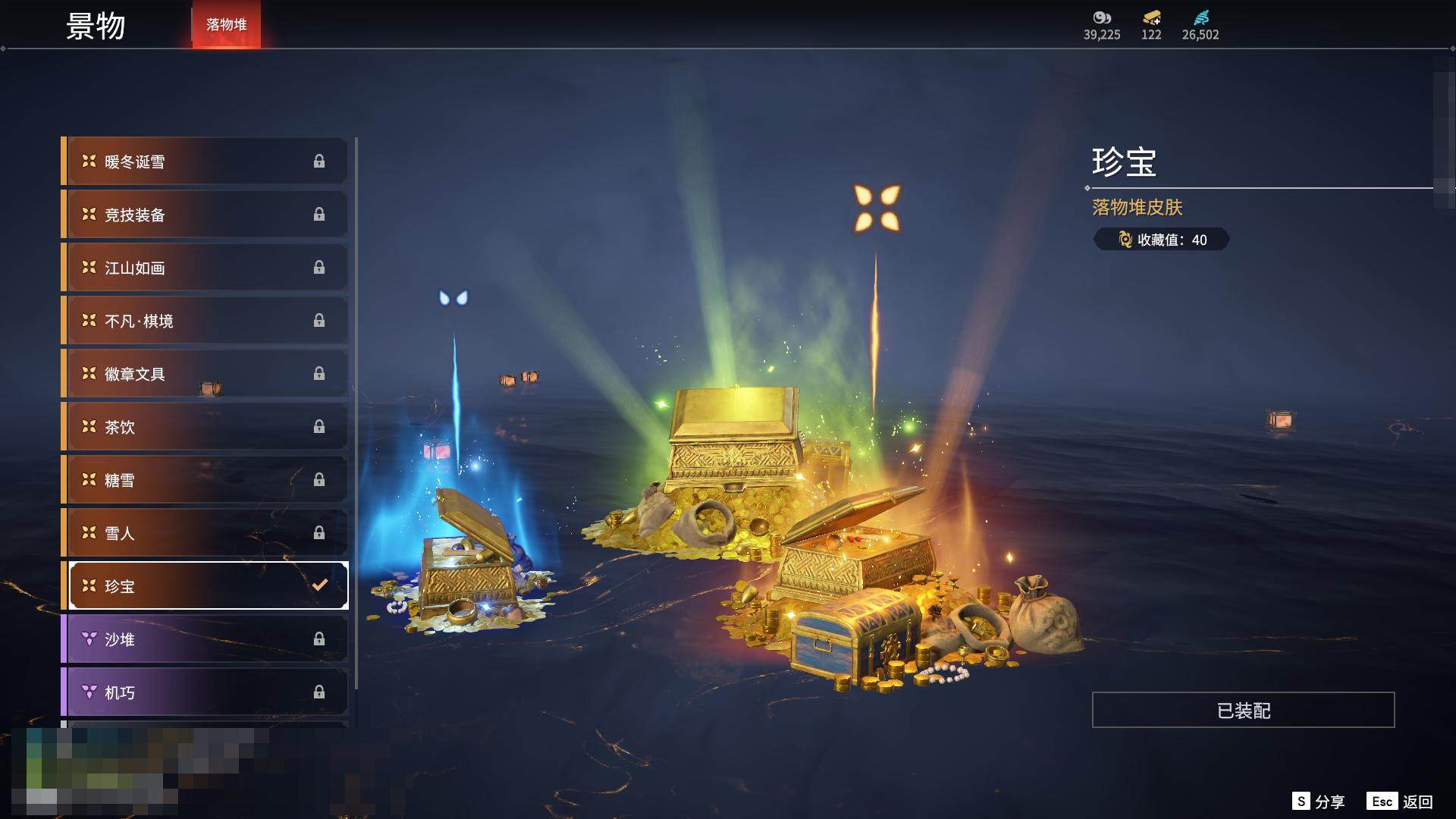The width and height of the screenshot is (1456, 819).
Task: Click the lock icon on 竞技装备
Action: [319, 214]
